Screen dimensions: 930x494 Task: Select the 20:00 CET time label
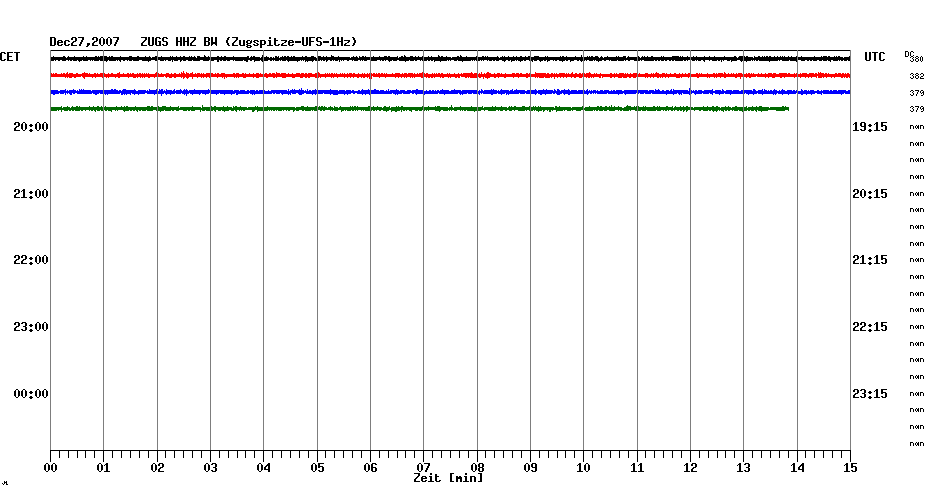(31, 127)
